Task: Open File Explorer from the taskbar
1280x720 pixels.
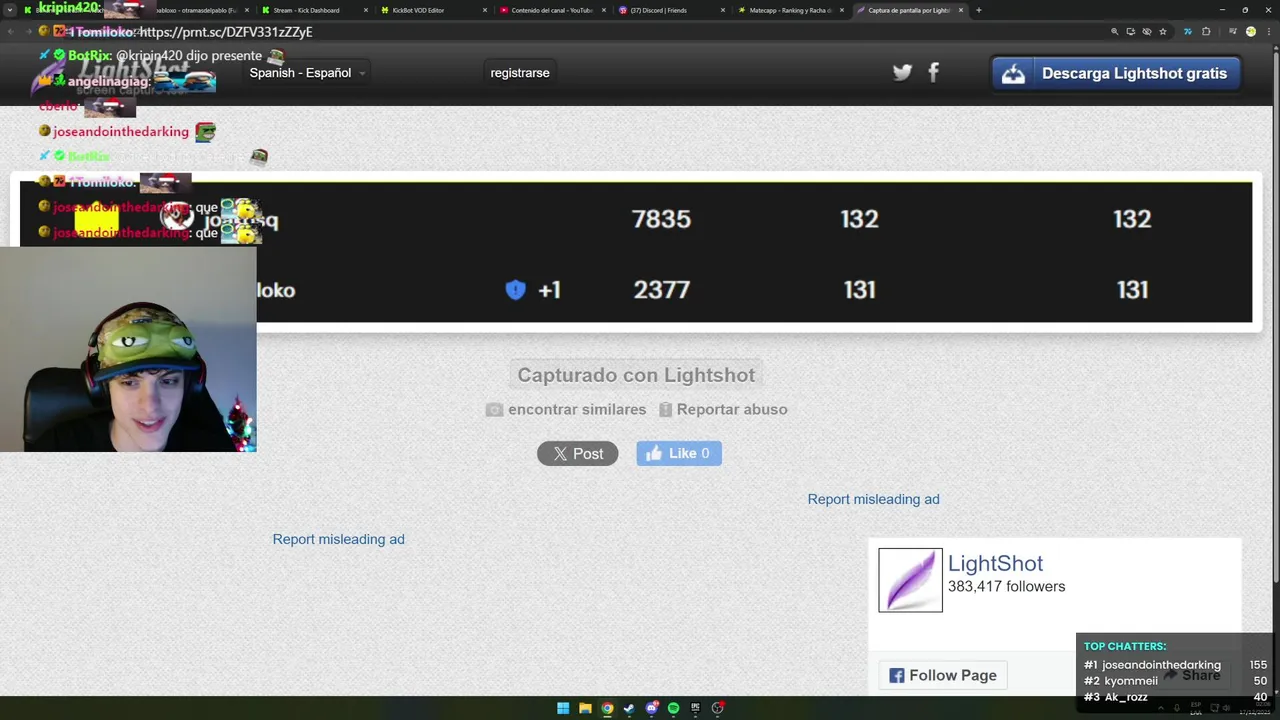Action: (585, 708)
